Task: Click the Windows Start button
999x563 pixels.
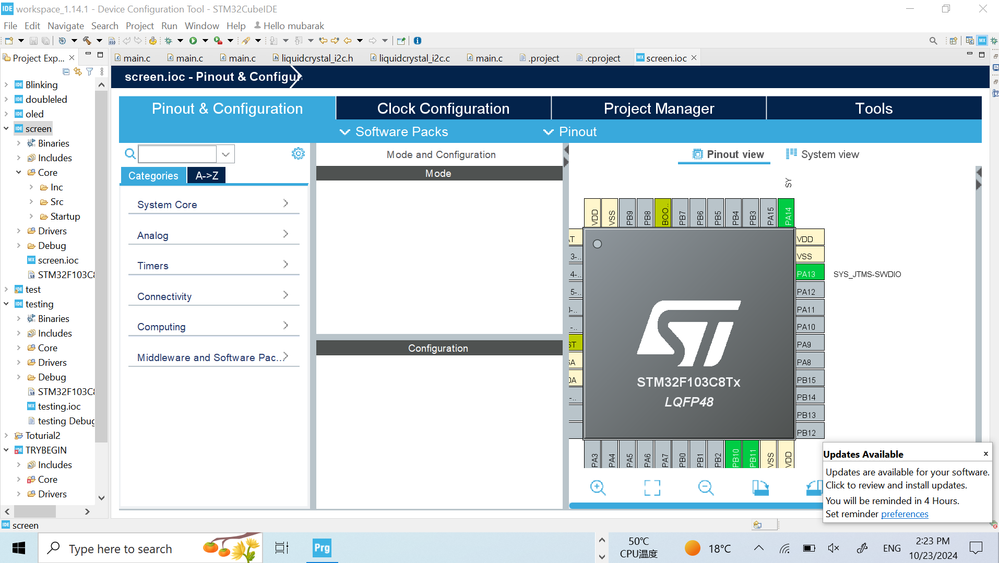Action: [x=18, y=548]
